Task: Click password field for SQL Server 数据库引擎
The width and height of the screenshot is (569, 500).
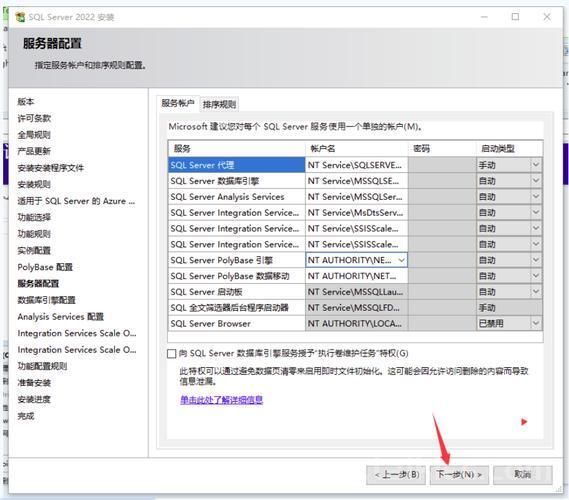Action: tap(442, 181)
